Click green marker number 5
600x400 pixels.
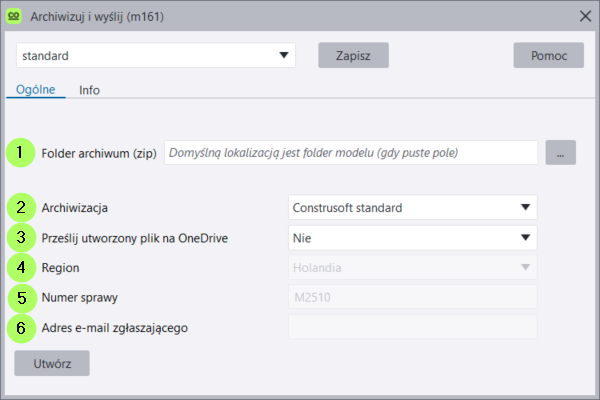click(x=20, y=298)
